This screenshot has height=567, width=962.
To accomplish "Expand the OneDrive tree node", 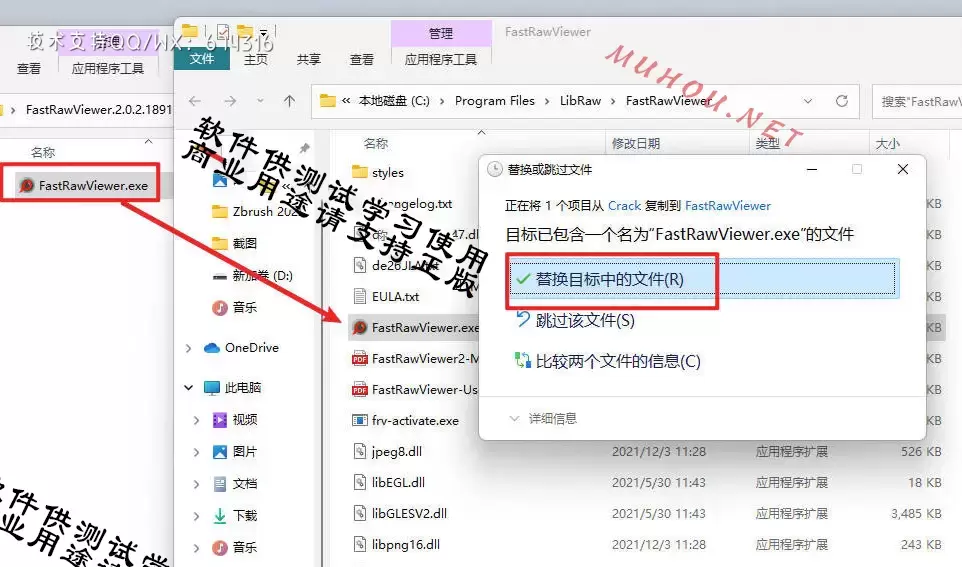I will pyautogui.click(x=189, y=348).
